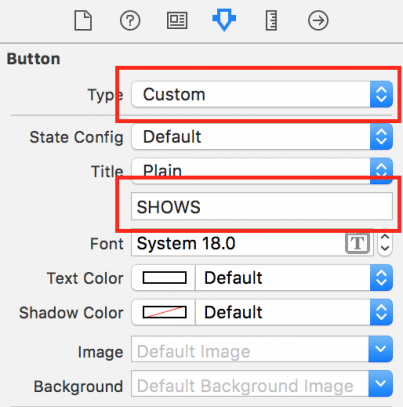Open the Connections inspector arrow icon
Viewport: 403px width, 407px height.
click(x=318, y=20)
